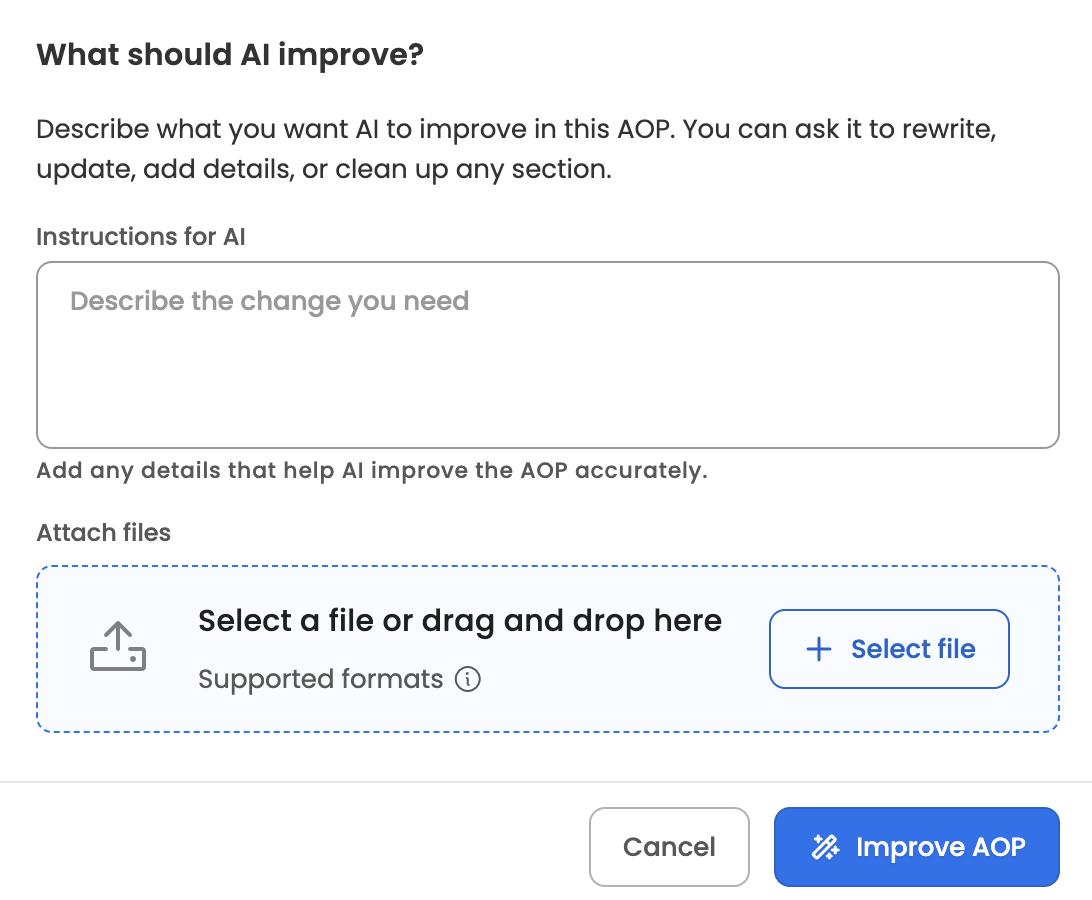Image resolution: width=1092 pixels, height=900 pixels.
Task: Click the 'Add any details' helper text
Action: (x=372, y=471)
